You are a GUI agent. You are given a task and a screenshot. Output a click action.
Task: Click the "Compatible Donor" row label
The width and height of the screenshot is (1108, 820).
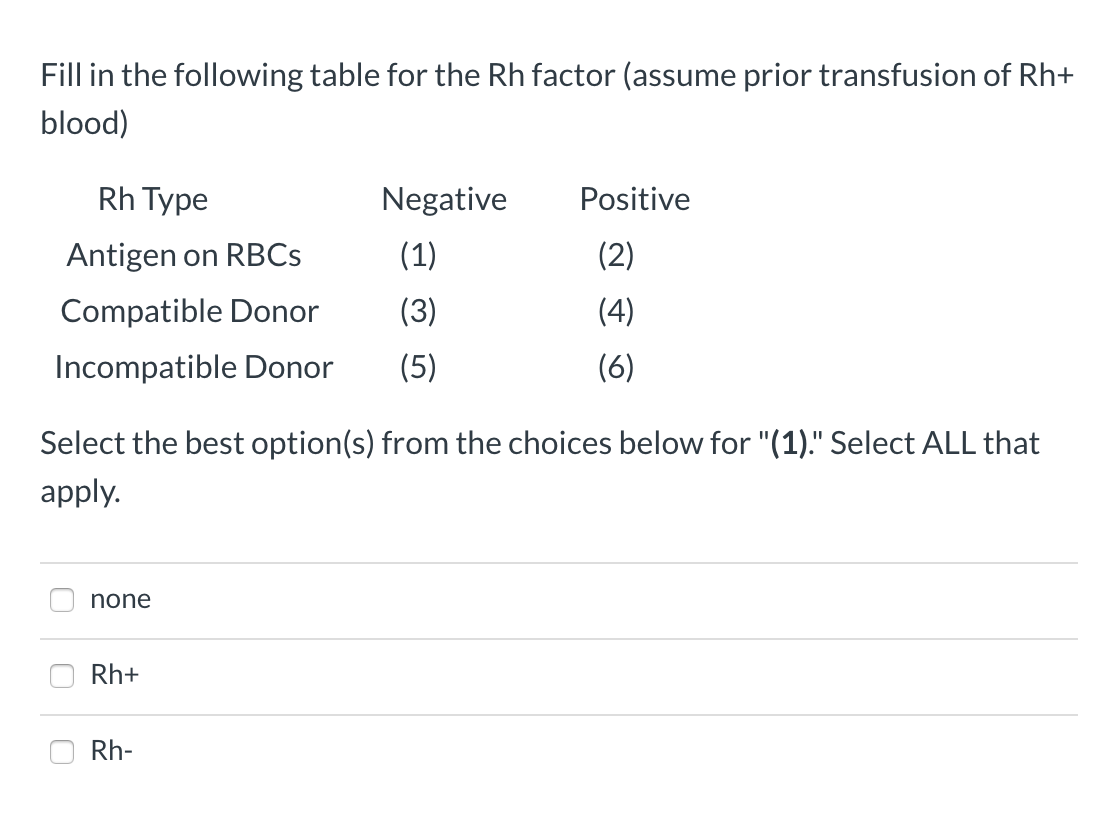189,311
